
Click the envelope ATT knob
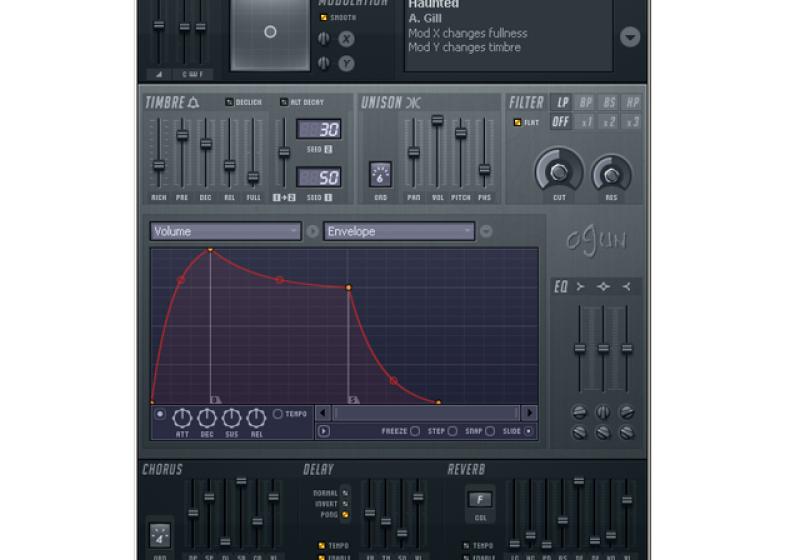[182, 418]
